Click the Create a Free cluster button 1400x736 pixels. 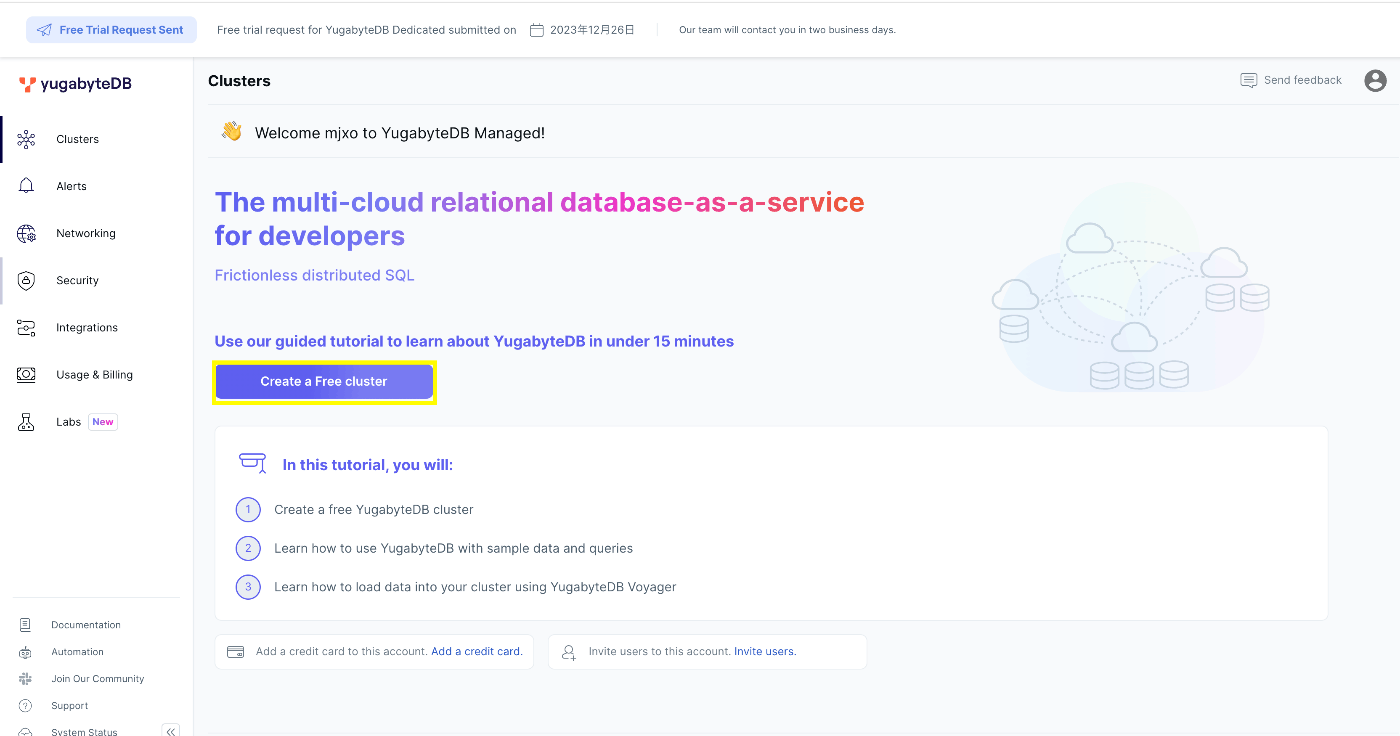(323, 381)
